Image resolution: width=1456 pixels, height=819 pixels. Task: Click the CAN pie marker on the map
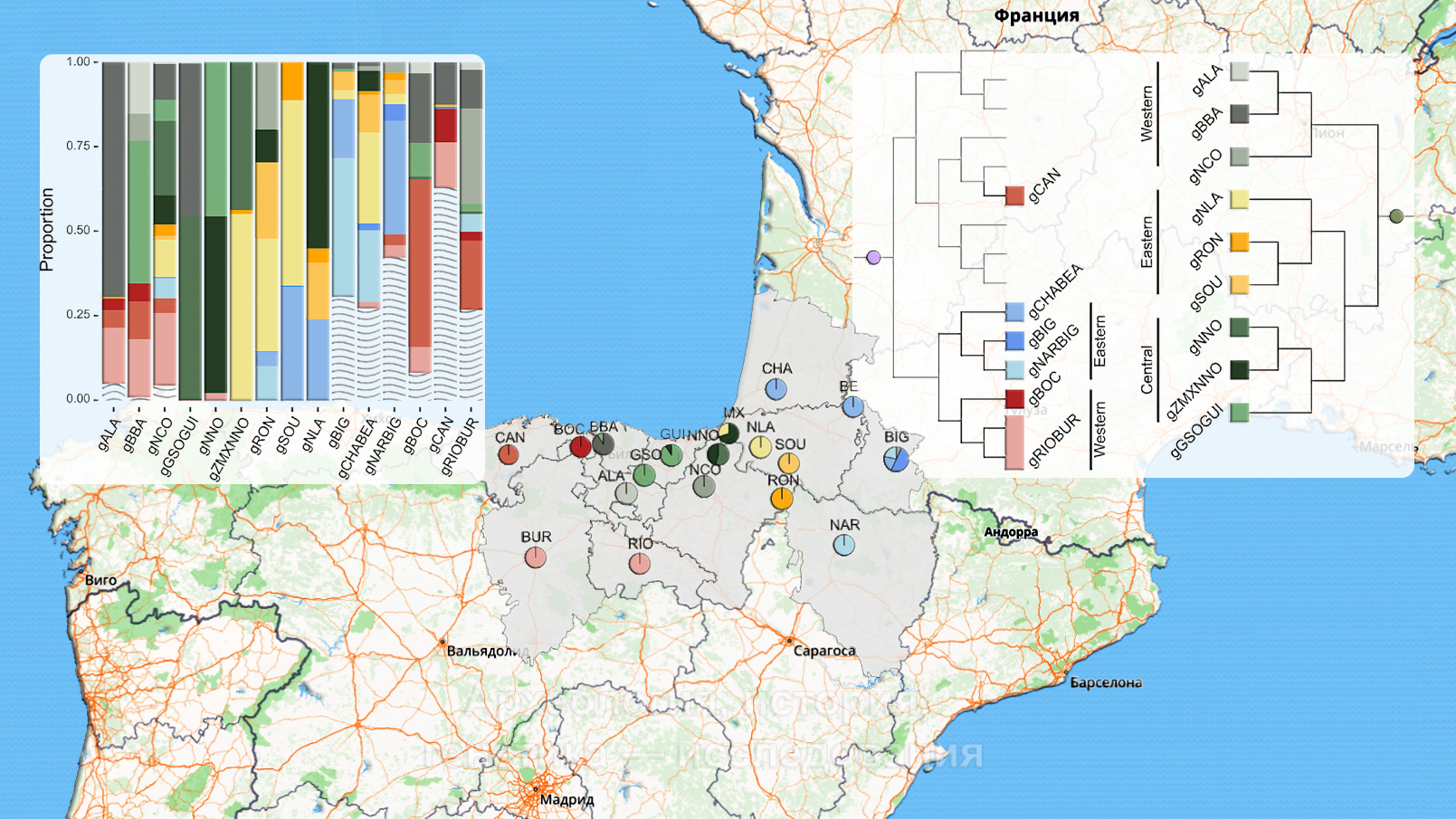[x=509, y=454]
